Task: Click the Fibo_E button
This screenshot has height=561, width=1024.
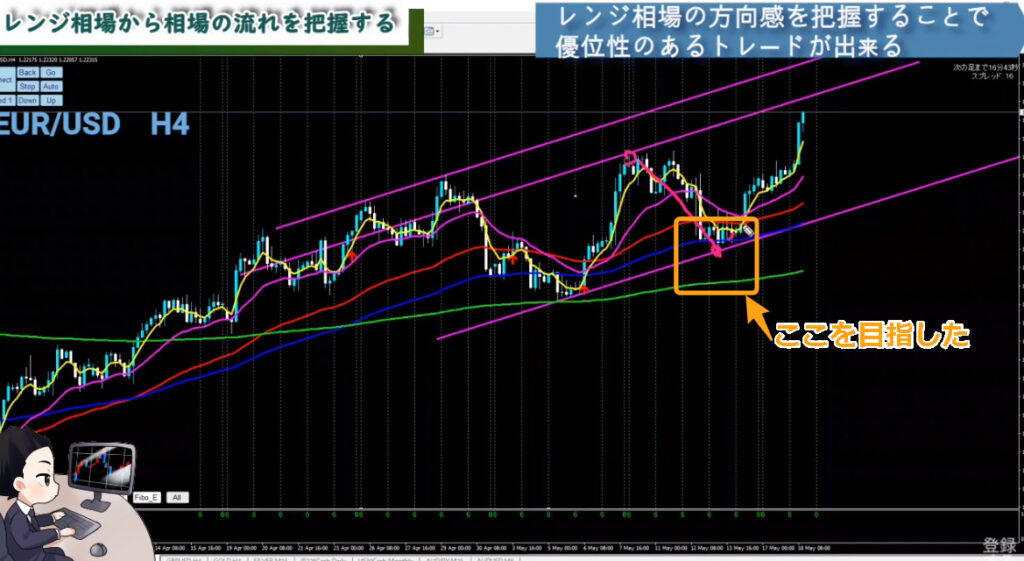Action: coord(146,498)
